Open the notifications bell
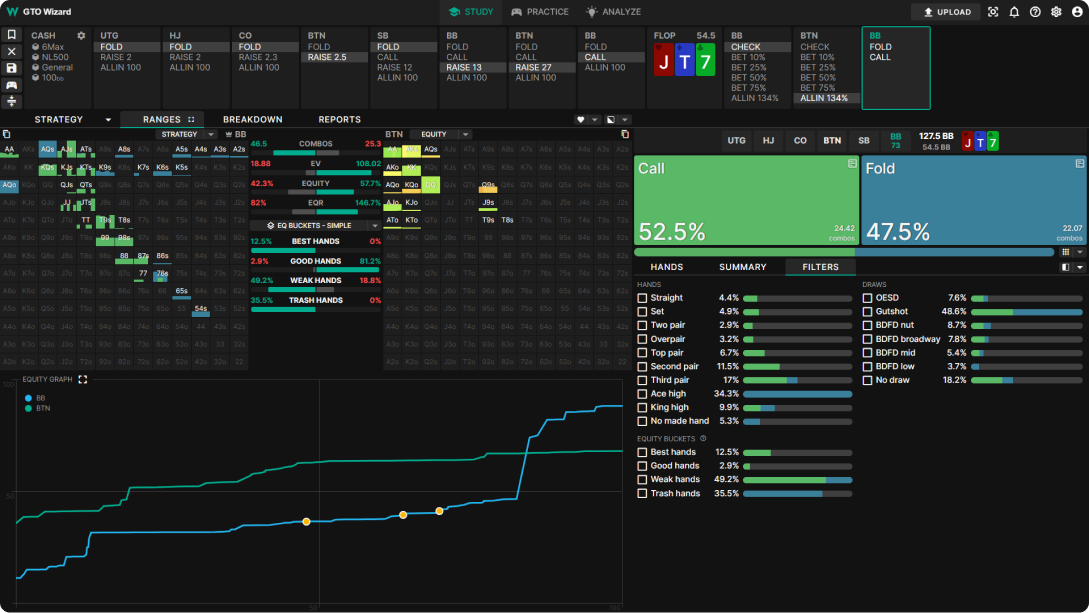This screenshot has height=613, width=1089. pyautogui.click(x=1014, y=12)
